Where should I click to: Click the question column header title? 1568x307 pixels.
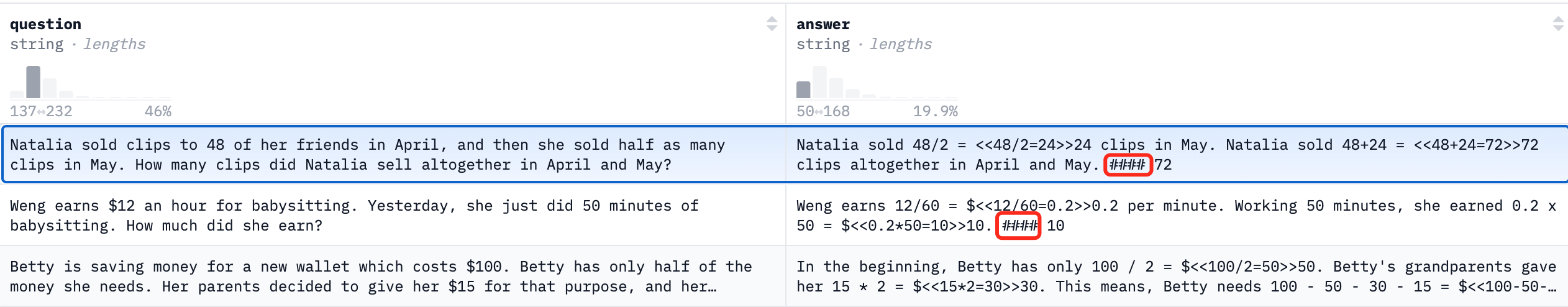(45, 24)
